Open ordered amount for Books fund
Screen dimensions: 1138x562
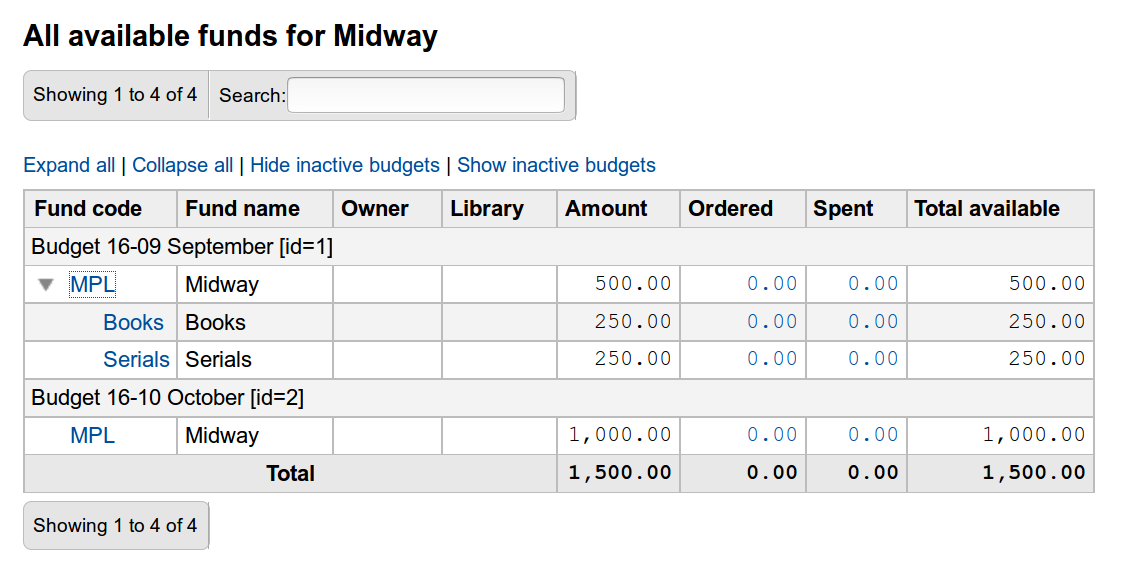pos(772,322)
